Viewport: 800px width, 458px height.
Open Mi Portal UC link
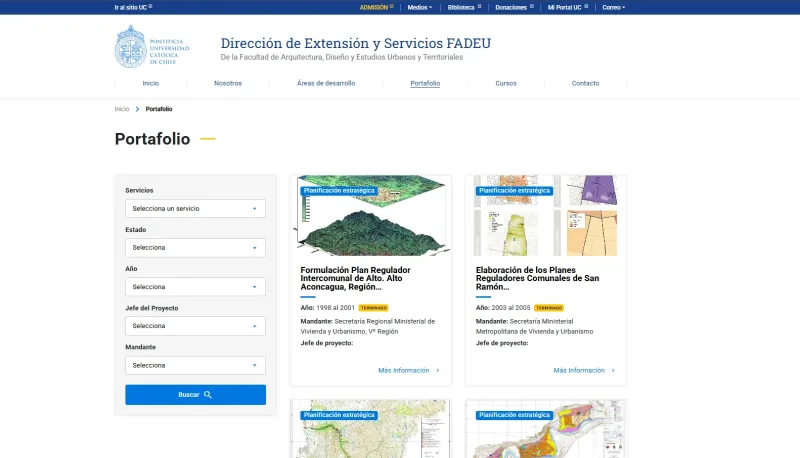tap(568, 8)
